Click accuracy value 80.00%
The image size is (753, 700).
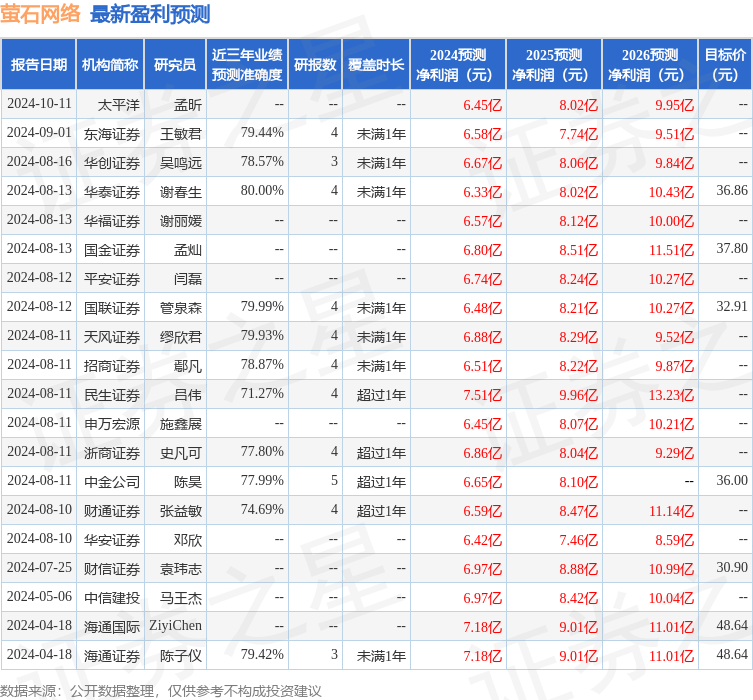262,191
